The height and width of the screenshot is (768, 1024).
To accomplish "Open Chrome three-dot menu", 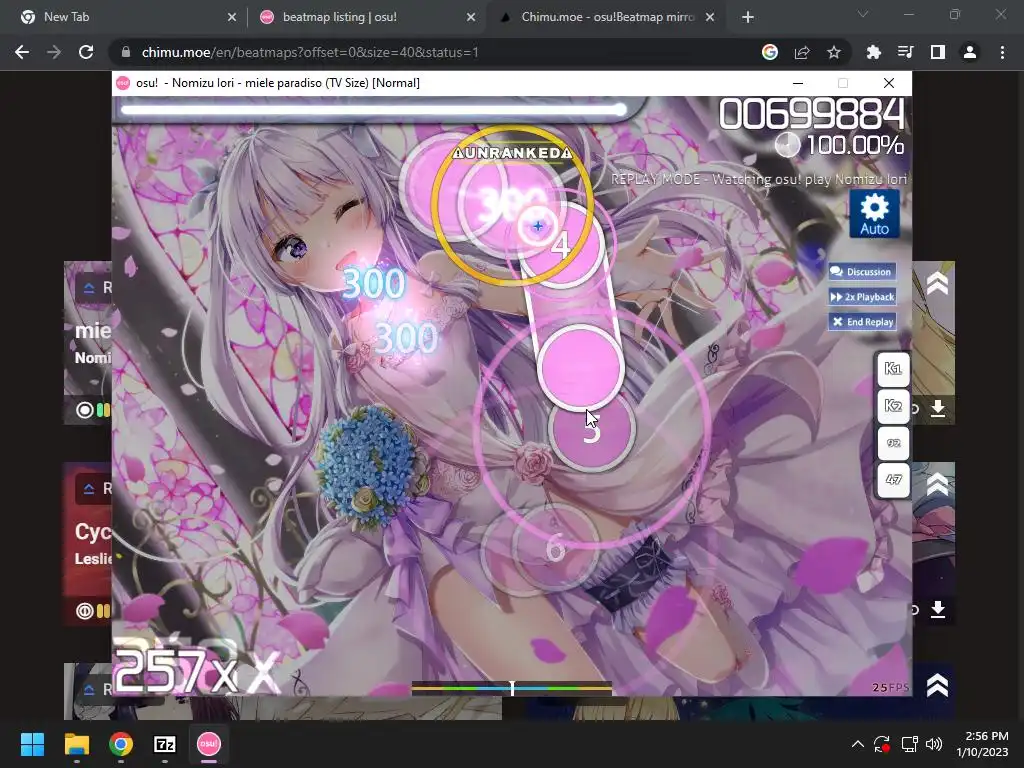I will tap(1002, 52).
